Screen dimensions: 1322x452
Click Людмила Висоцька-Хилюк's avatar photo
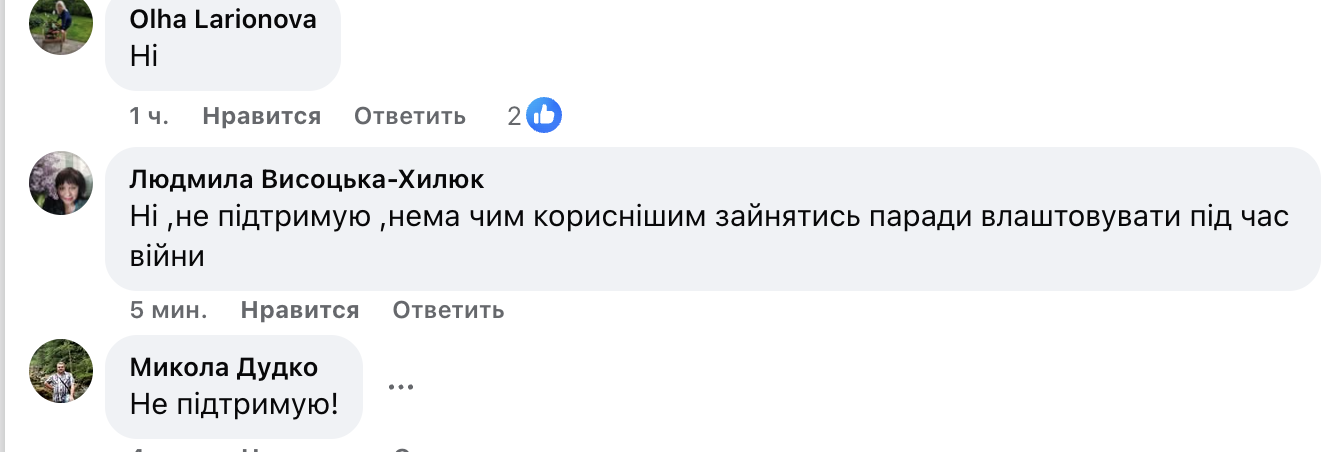(62, 183)
